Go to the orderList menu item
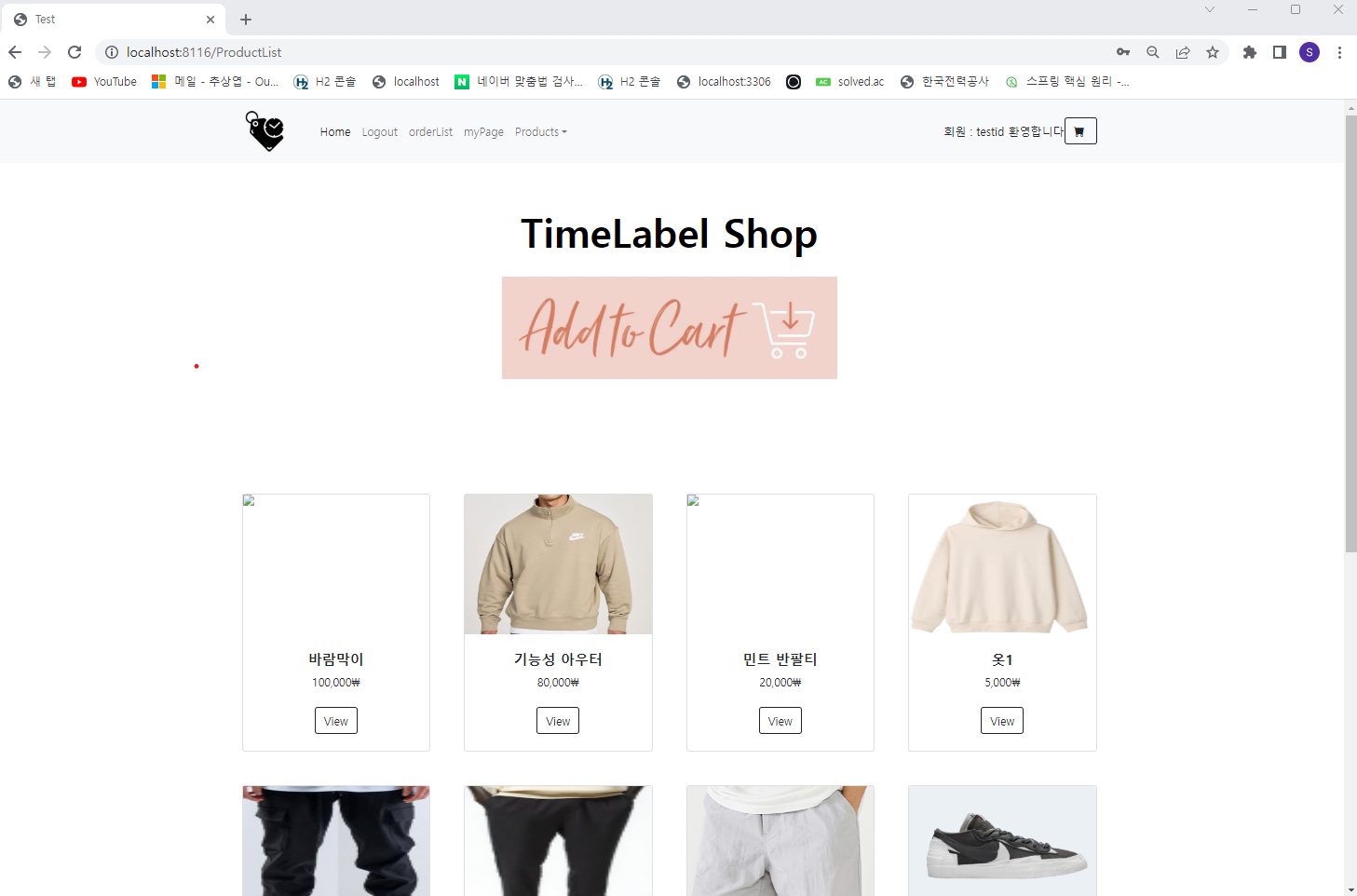1357x896 pixels. tap(430, 132)
